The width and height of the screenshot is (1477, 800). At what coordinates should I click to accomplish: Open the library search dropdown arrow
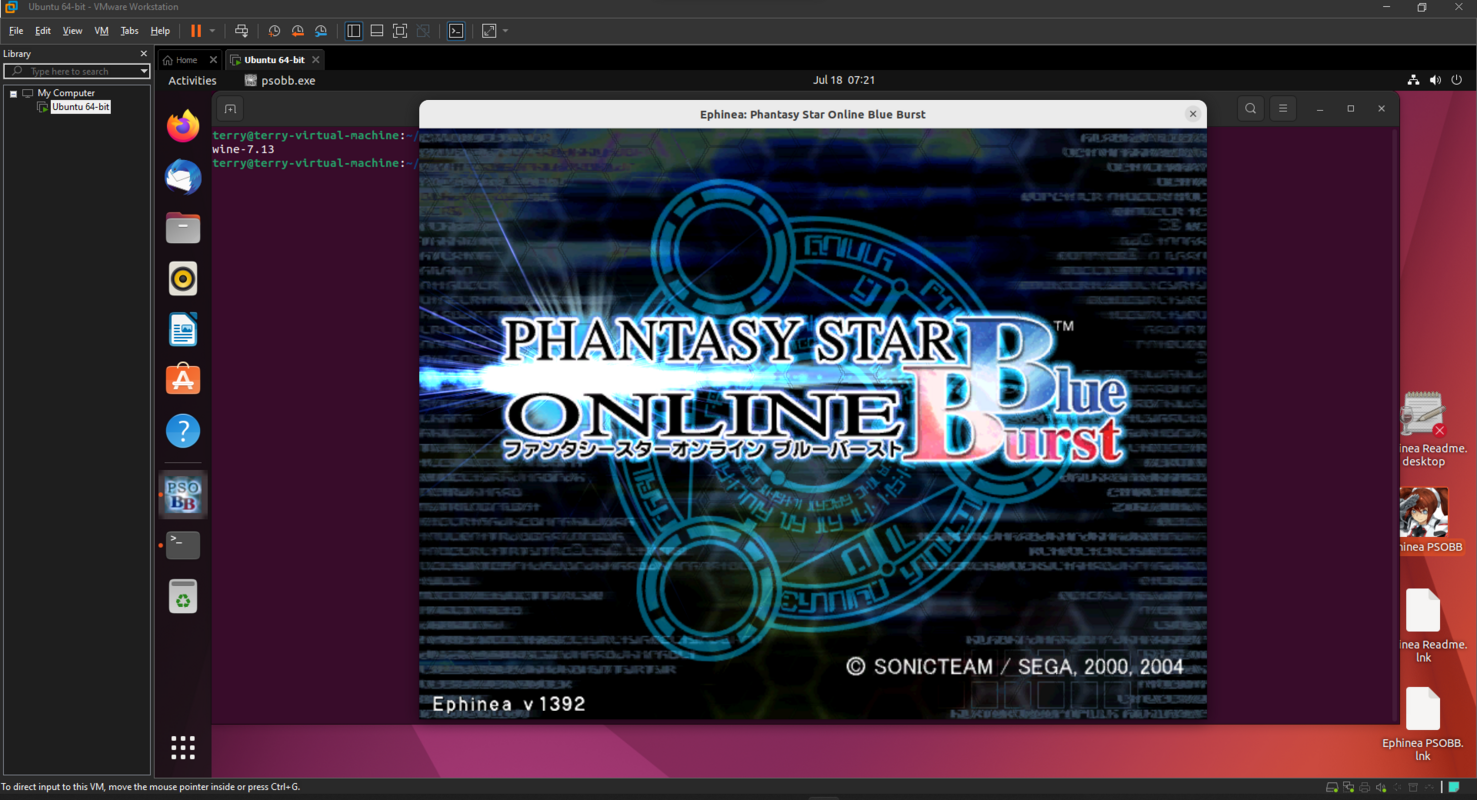[144, 71]
